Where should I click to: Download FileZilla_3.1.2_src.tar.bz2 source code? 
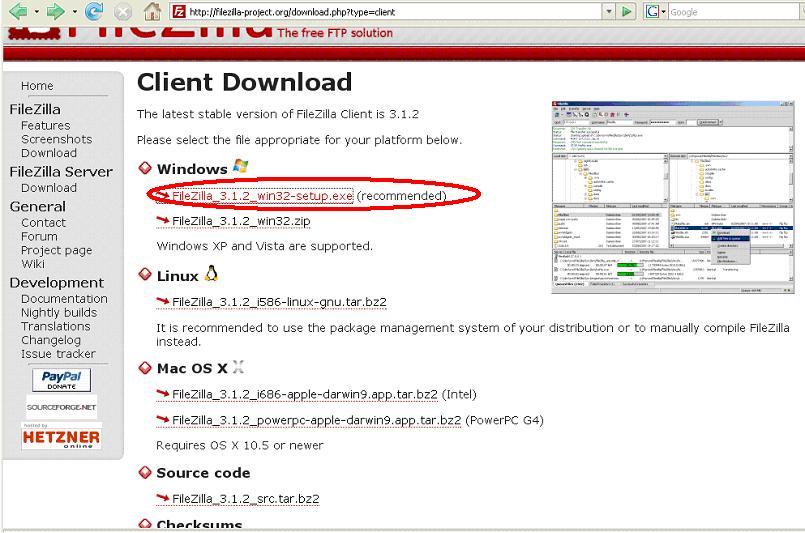pos(245,499)
